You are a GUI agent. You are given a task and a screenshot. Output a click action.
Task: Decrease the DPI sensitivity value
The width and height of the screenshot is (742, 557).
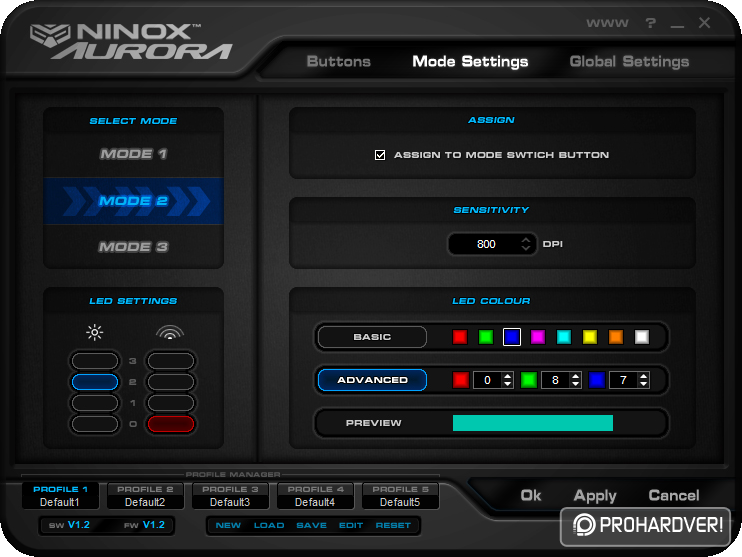click(x=526, y=248)
